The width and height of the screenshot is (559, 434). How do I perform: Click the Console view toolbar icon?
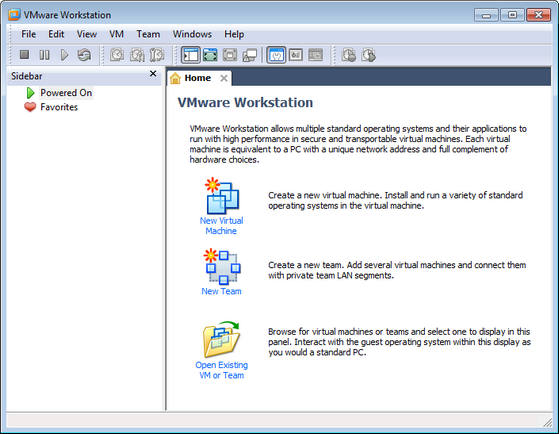[316, 55]
